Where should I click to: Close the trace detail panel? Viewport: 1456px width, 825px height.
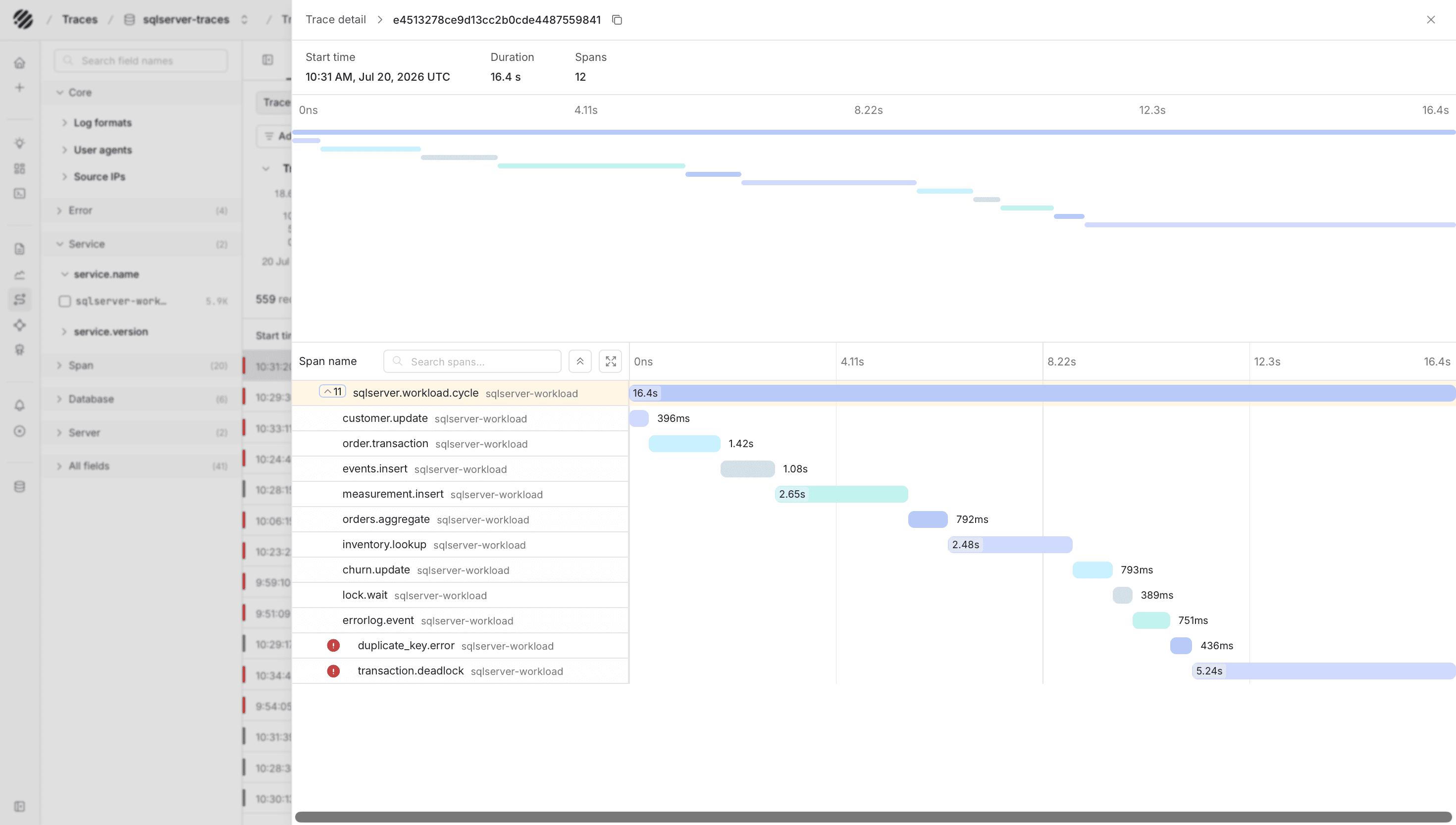[x=1431, y=20]
